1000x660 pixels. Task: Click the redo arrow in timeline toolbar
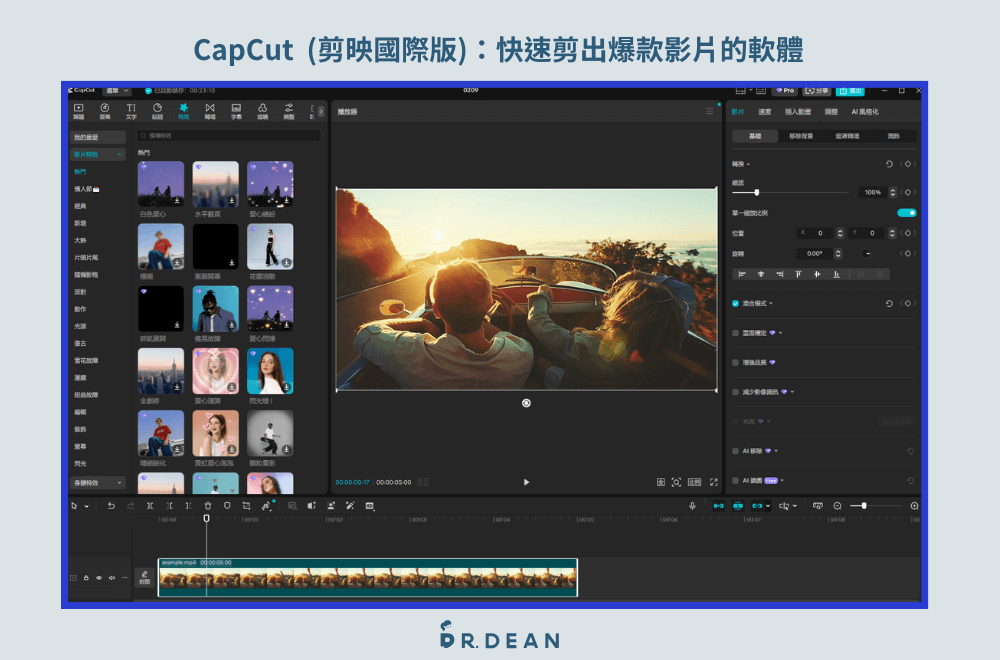[131, 506]
